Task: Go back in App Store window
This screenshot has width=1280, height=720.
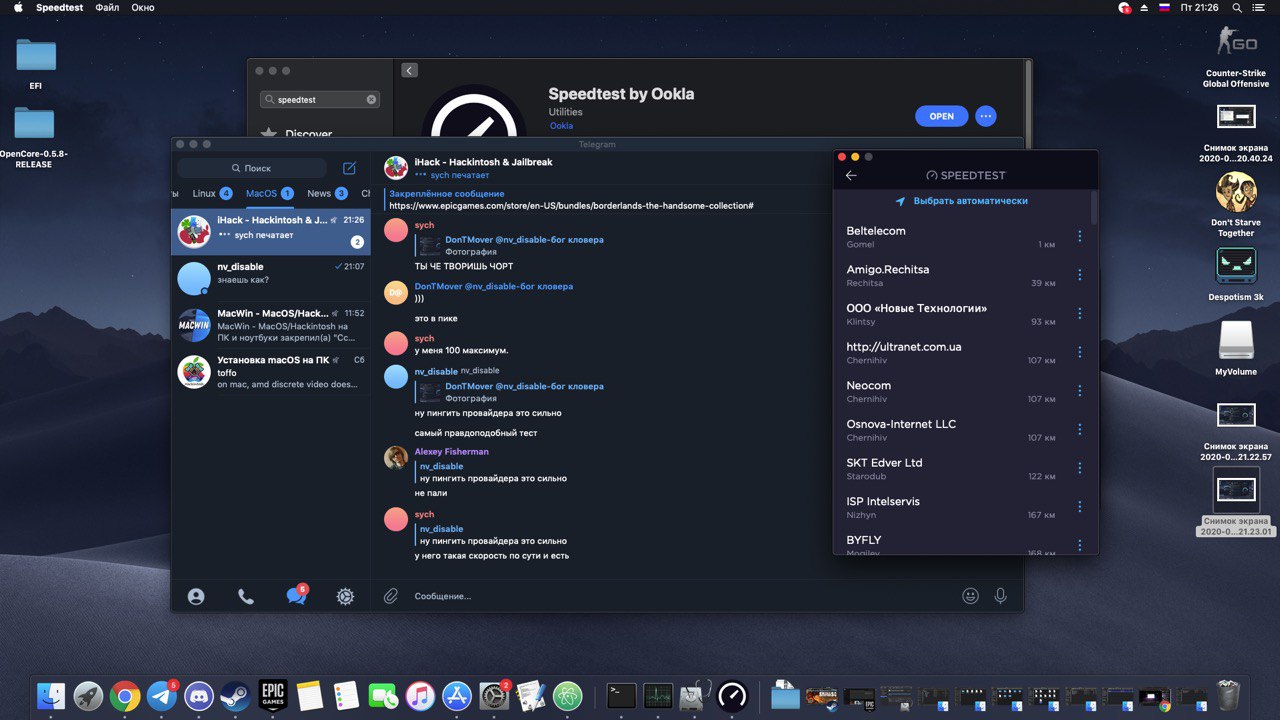Action: point(409,70)
